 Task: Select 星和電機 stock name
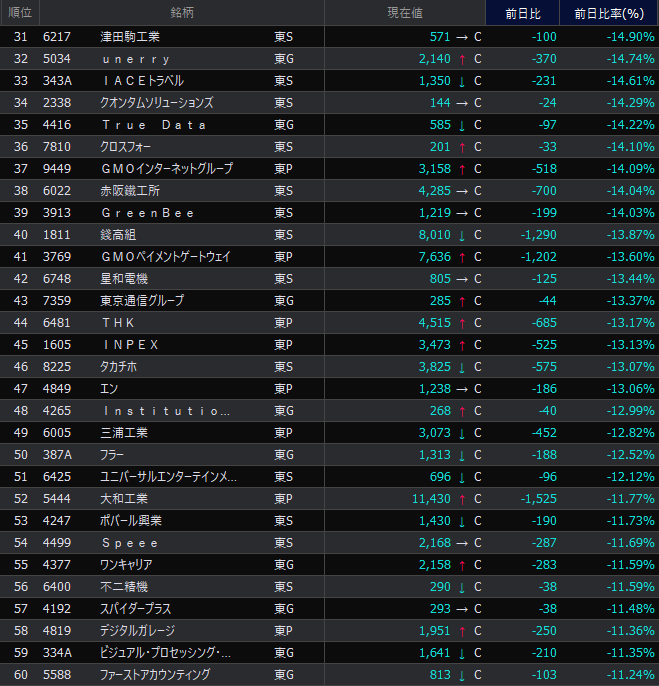(124, 279)
